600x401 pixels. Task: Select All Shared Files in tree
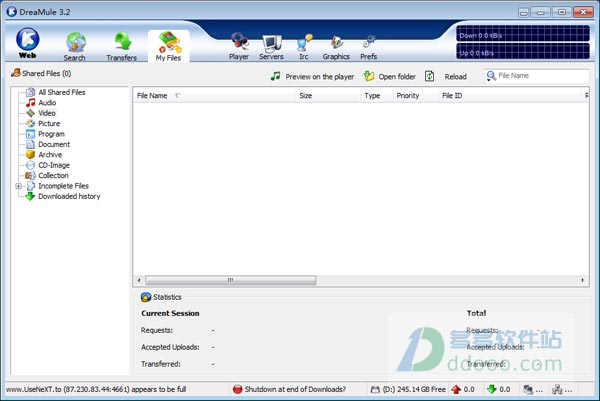62,92
